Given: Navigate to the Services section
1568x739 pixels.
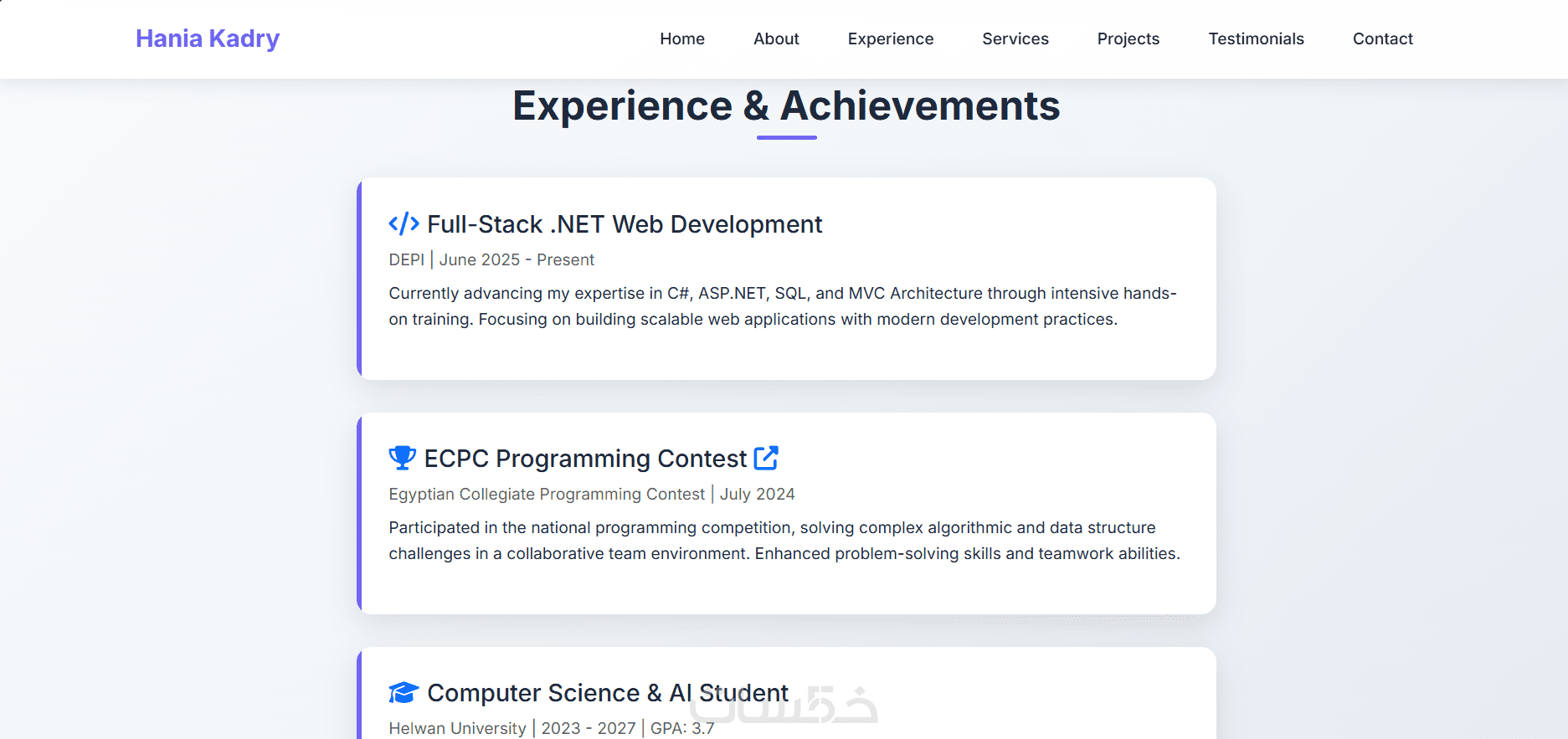Looking at the screenshot, I should 1015,38.
